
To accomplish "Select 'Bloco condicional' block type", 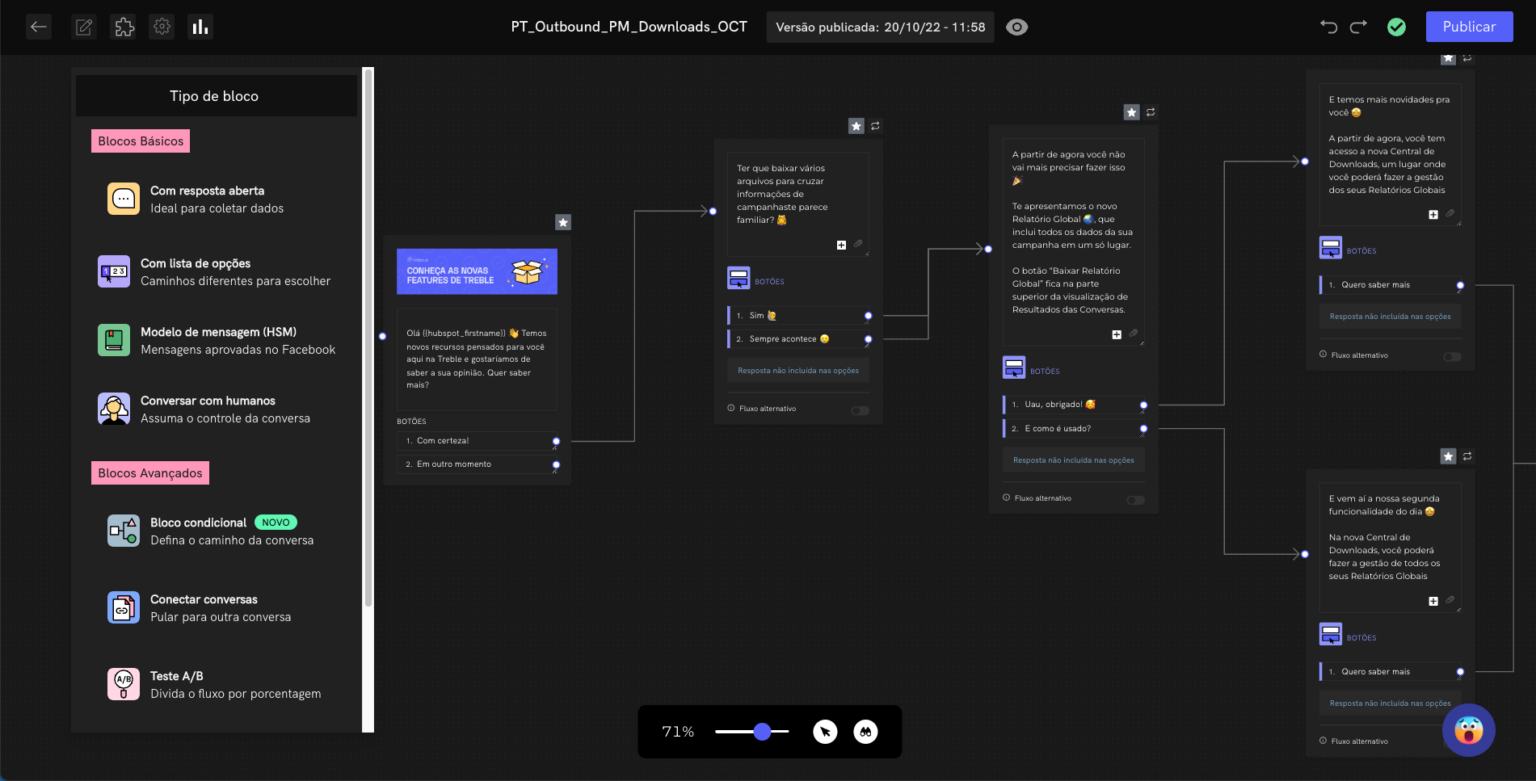I will [200, 531].
